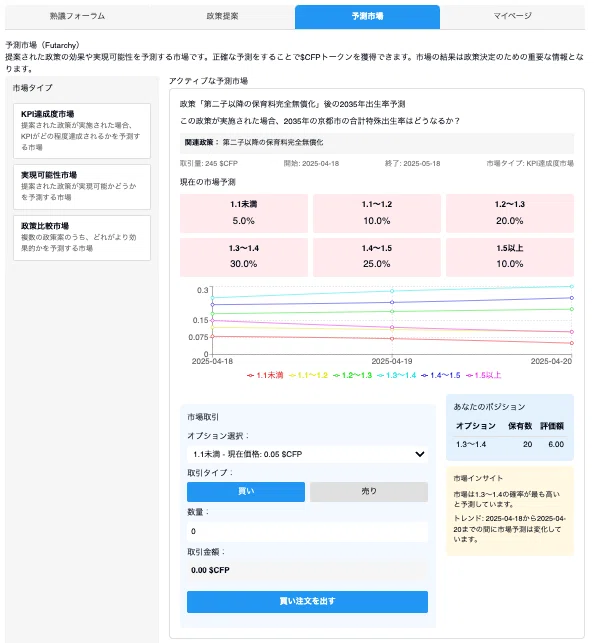Click the 開始: 2025-04-18 date label
The width and height of the screenshot is (595, 643).
pos(311,164)
